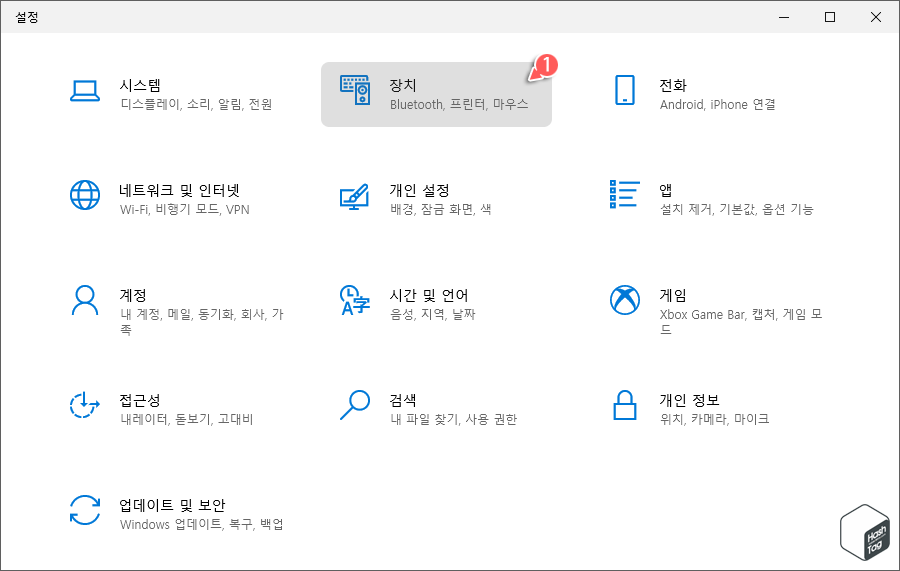
Task: Go to the 계정 title
Action: 133,295
